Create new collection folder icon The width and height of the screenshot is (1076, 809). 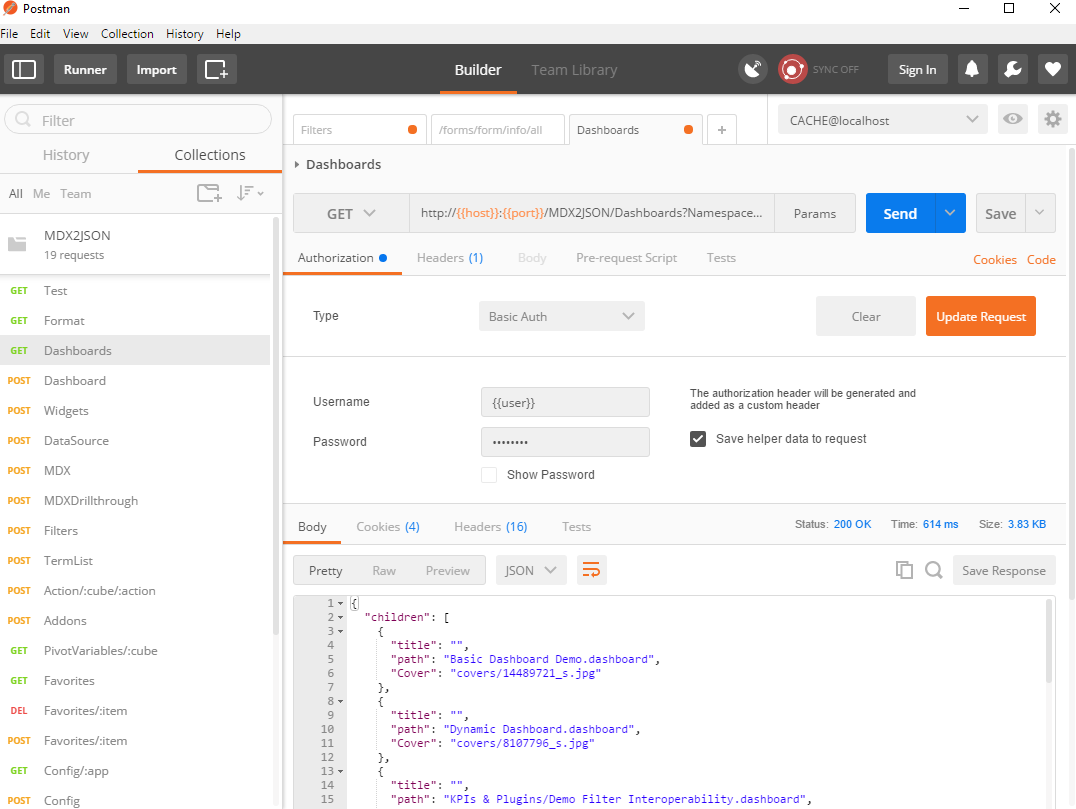(x=209, y=193)
